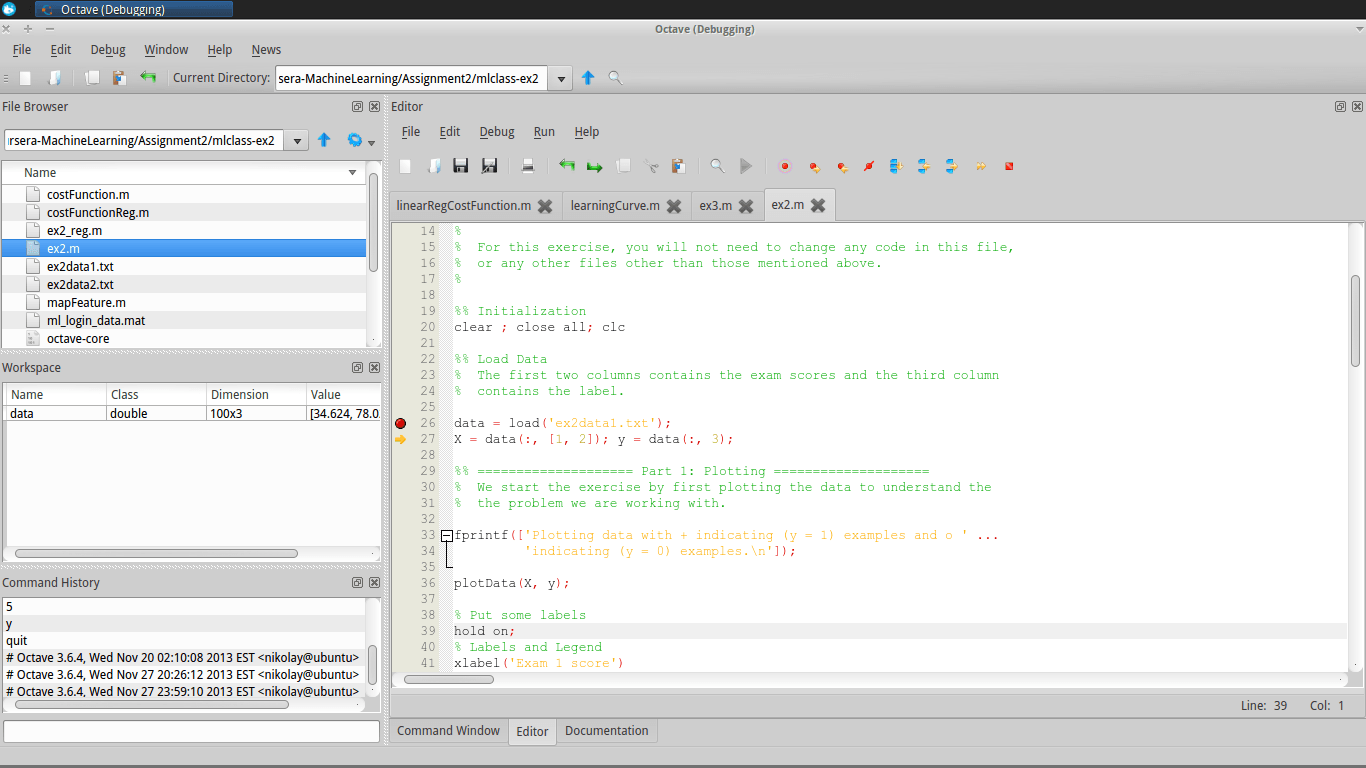The height and width of the screenshot is (768, 1366).
Task: Undo the last edit using the toolbar icon
Action: (x=567, y=166)
